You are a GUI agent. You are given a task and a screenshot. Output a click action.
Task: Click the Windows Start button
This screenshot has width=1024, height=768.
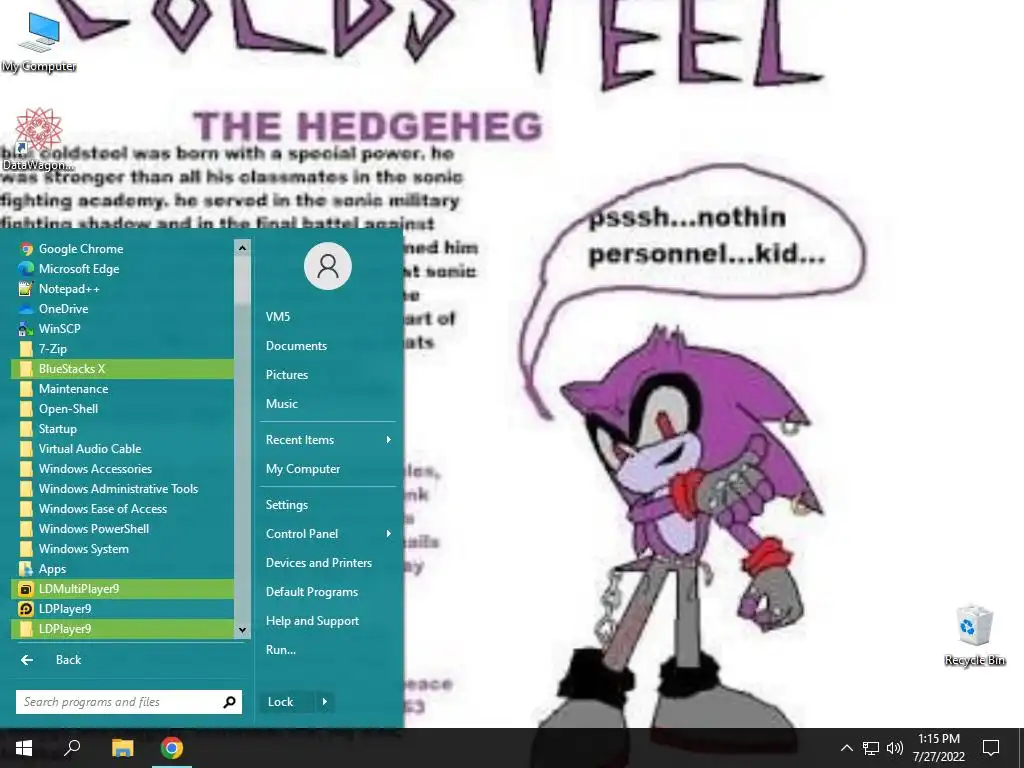tap(24, 748)
